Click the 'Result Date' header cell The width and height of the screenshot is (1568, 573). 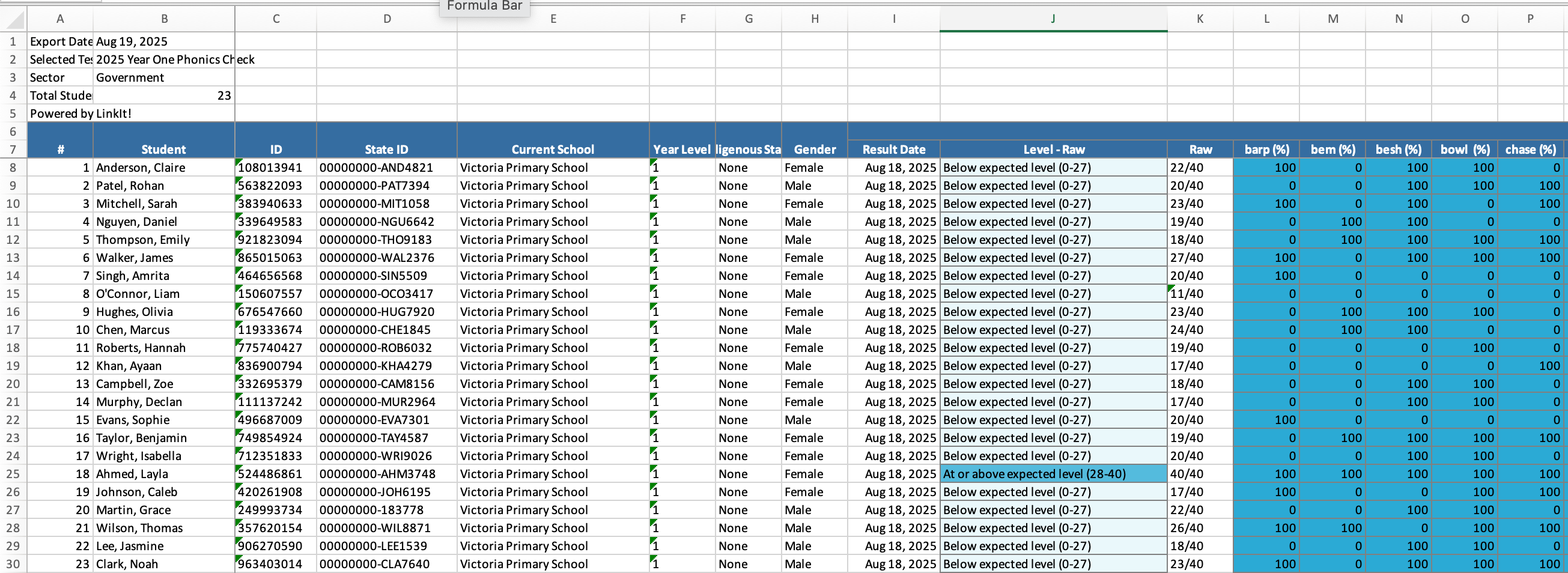[893, 150]
